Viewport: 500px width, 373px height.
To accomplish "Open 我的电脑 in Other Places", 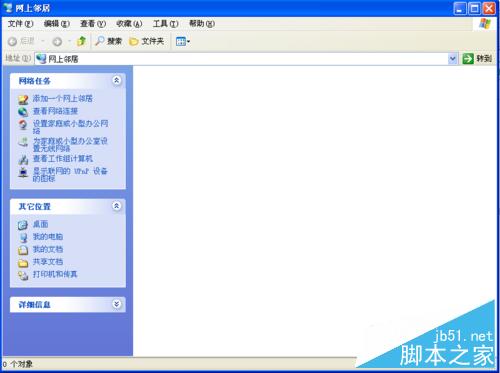I will (48, 237).
